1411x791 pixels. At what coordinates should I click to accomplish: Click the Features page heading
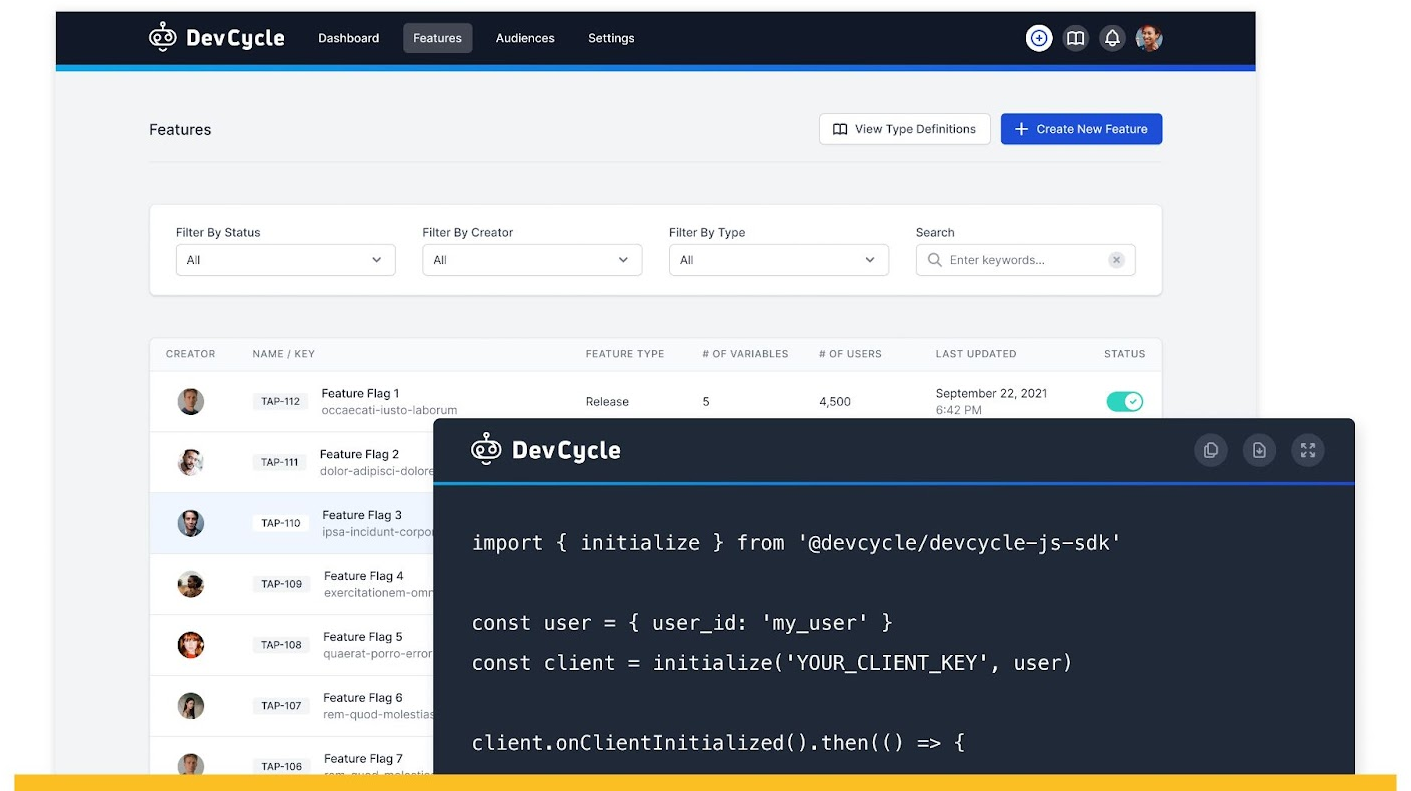click(x=180, y=130)
